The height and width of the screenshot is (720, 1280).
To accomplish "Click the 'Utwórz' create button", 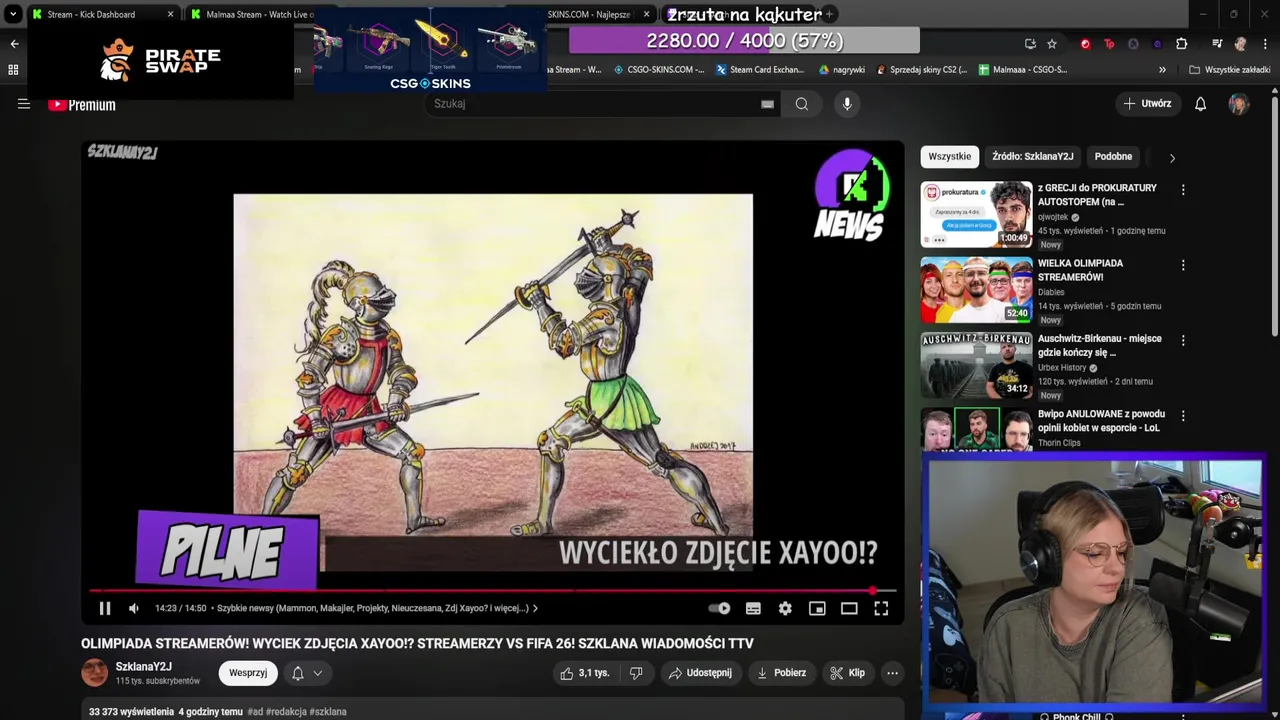I will pos(1147,104).
